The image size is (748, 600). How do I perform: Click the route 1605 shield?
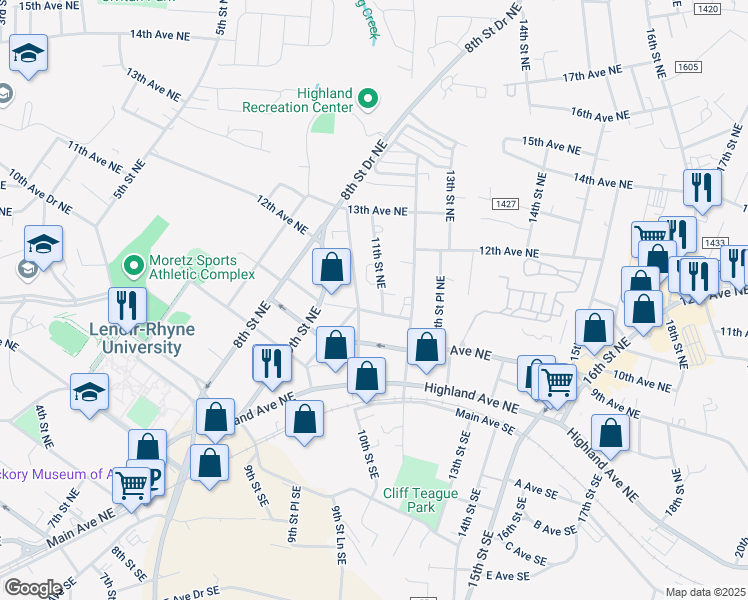(688, 67)
